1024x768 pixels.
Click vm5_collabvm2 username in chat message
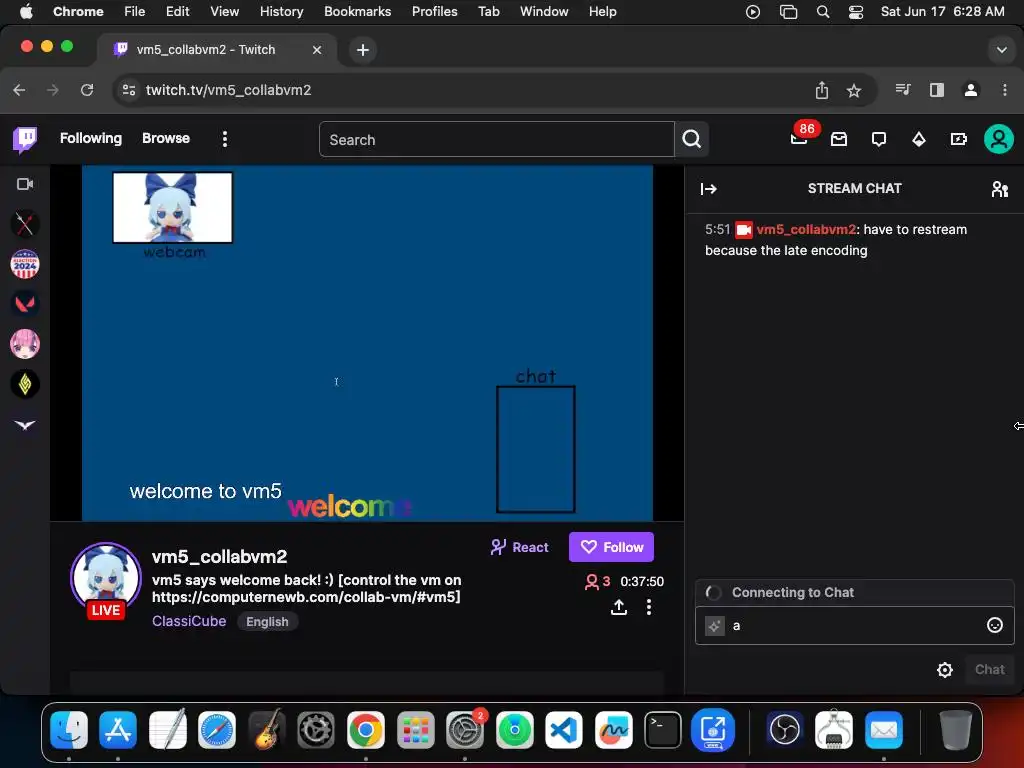[x=806, y=229]
